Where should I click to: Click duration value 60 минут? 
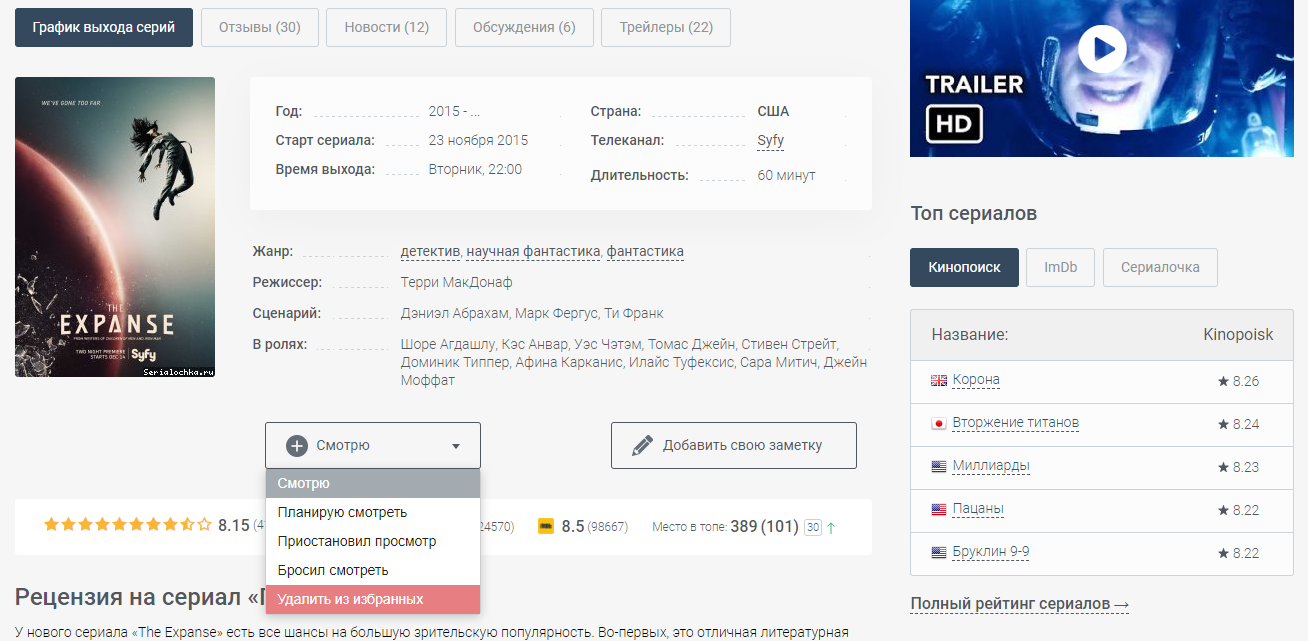coord(786,175)
